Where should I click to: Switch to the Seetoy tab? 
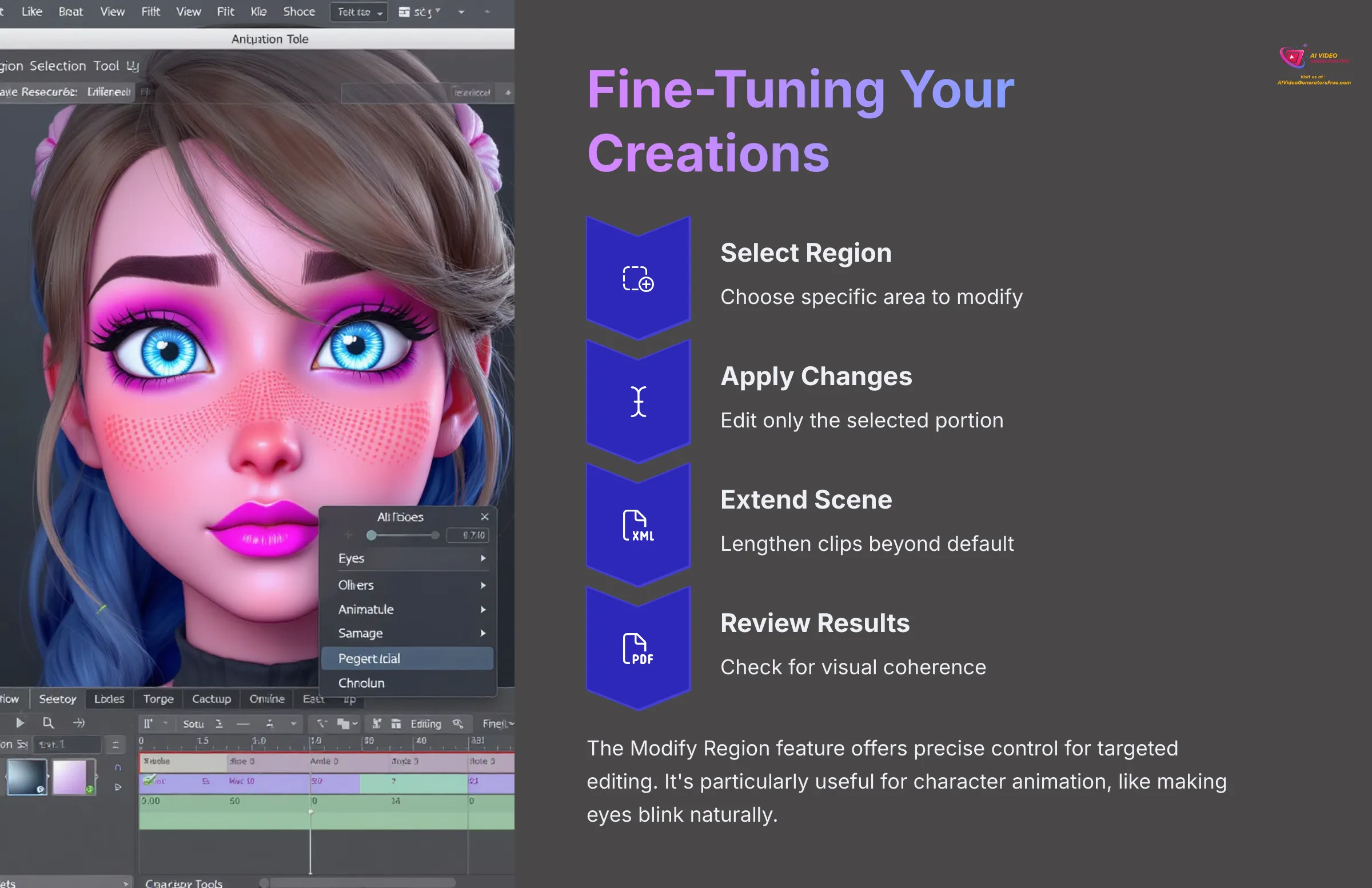click(x=57, y=698)
